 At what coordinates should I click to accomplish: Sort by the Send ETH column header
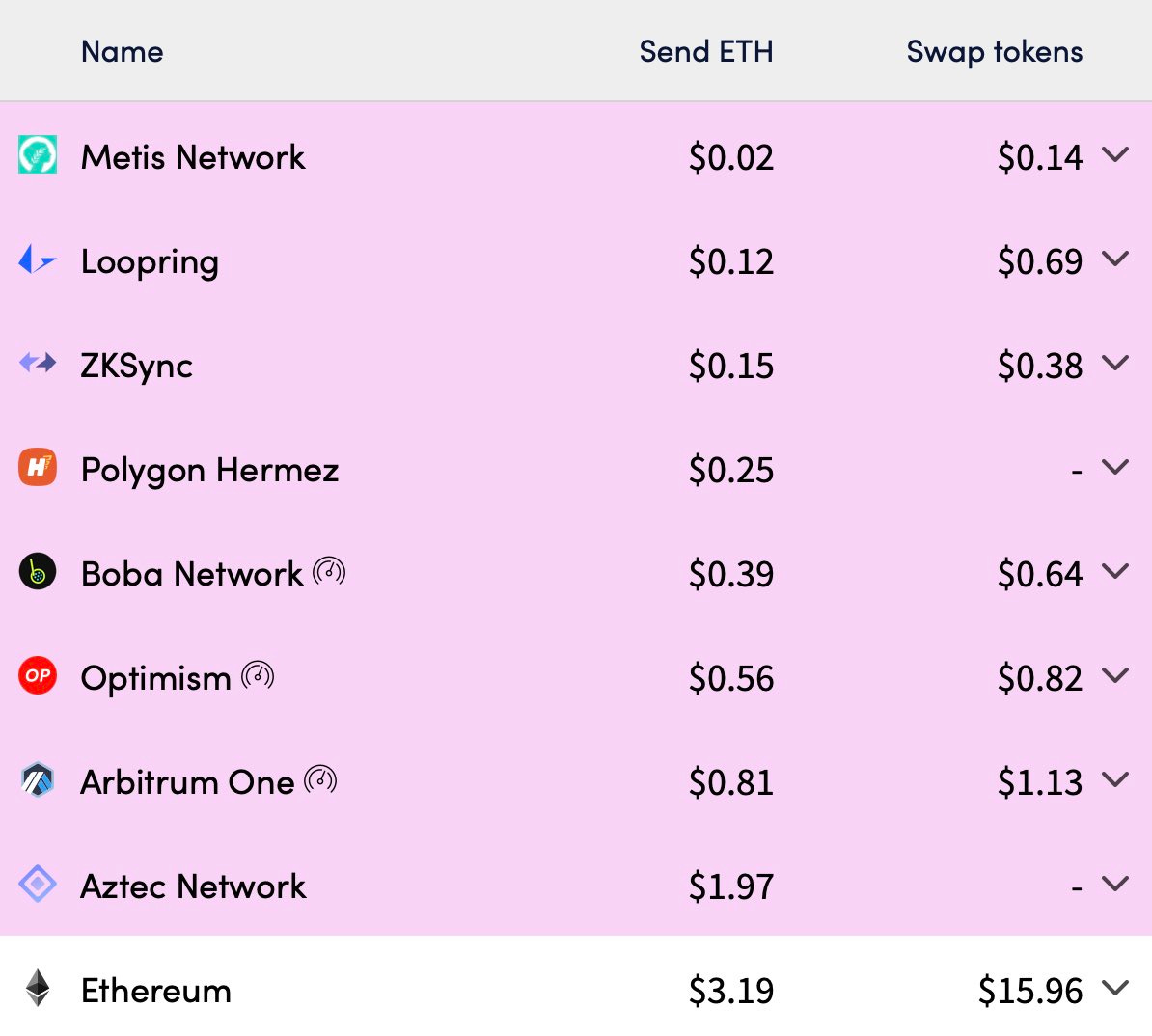click(706, 51)
